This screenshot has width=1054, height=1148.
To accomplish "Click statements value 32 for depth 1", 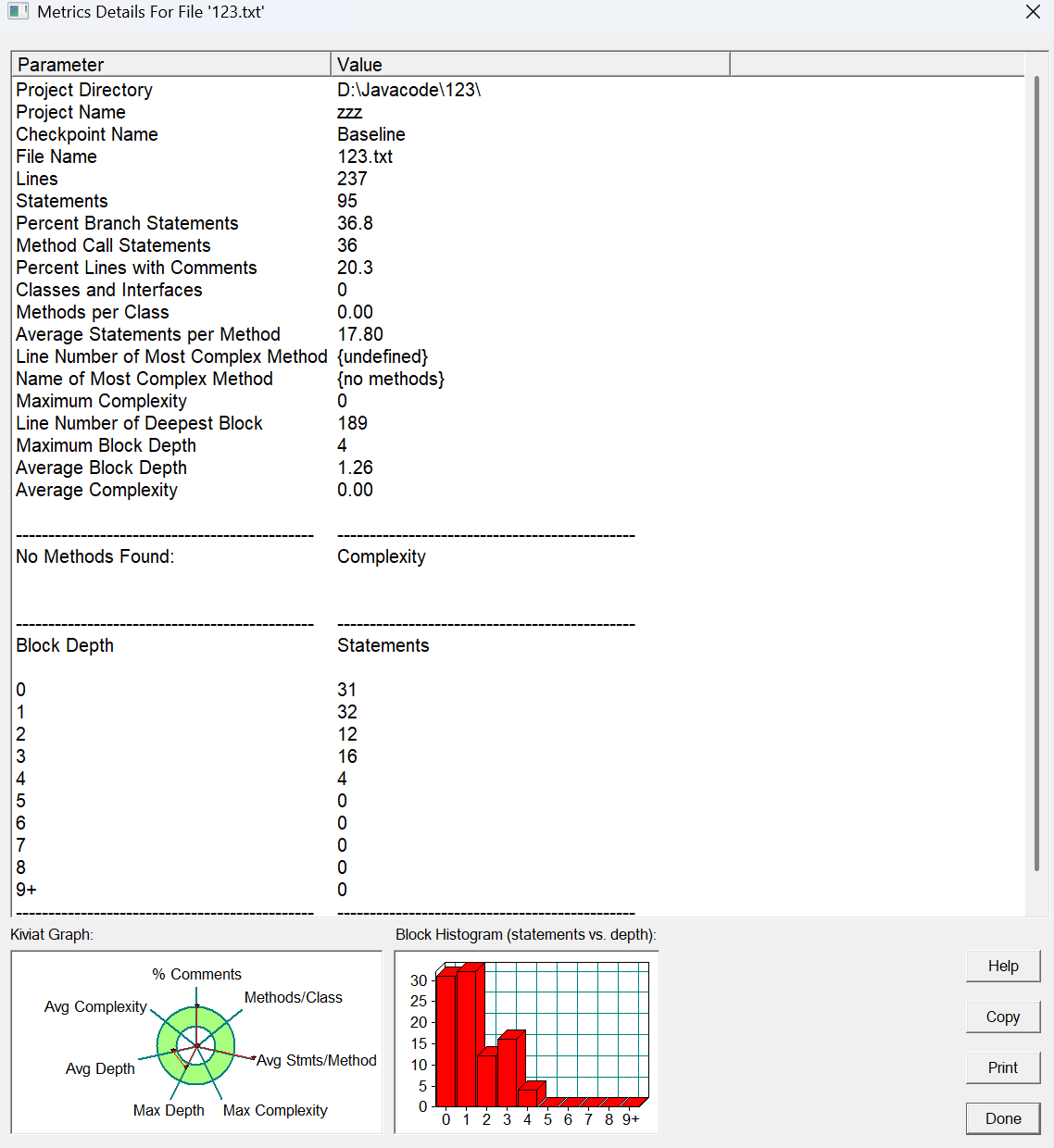I will click(347, 712).
